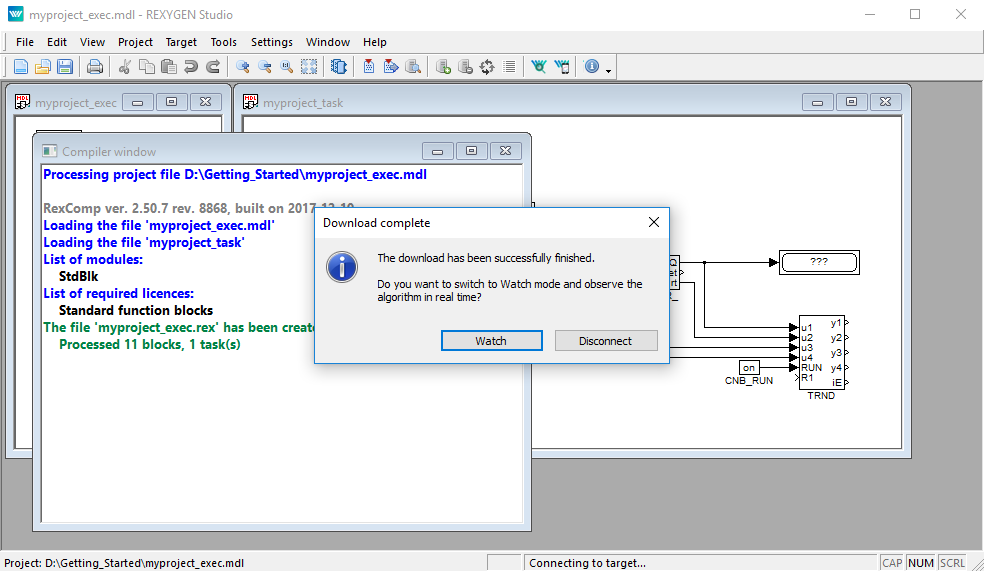
Task: Select the CNB_RUN 'on' block
Action: click(749, 368)
